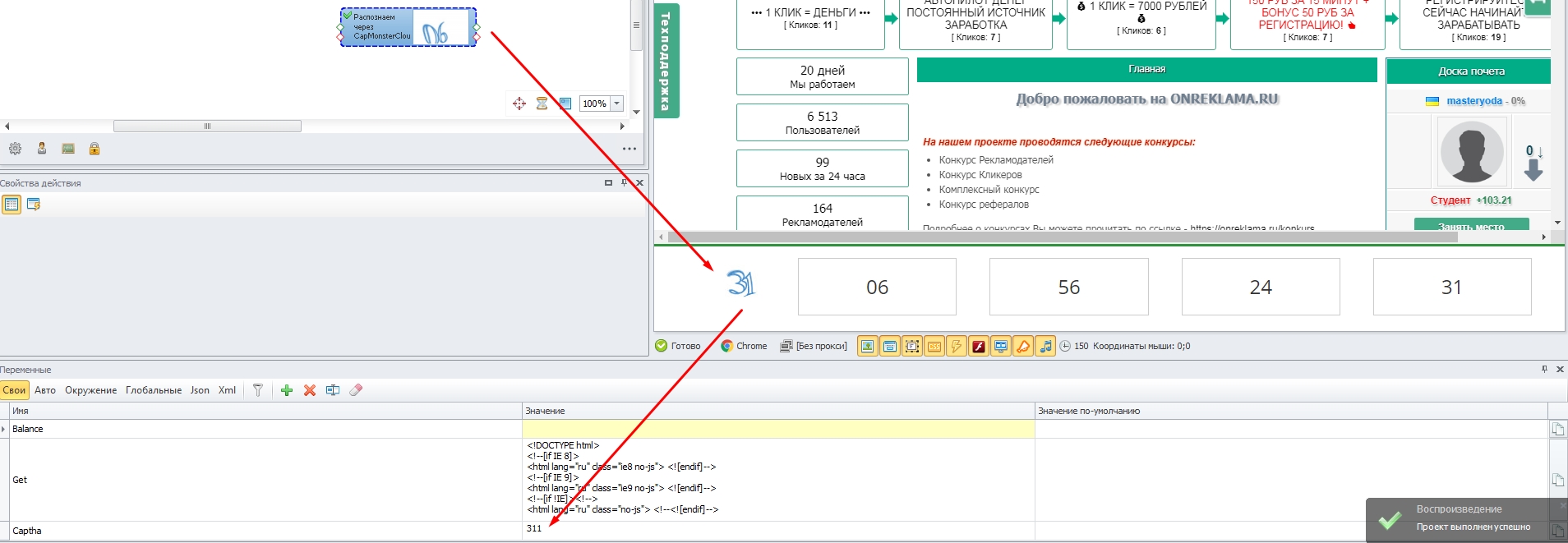Click the Без прокси proxy indicator
1568x543 pixels.
(x=814, y=346)
